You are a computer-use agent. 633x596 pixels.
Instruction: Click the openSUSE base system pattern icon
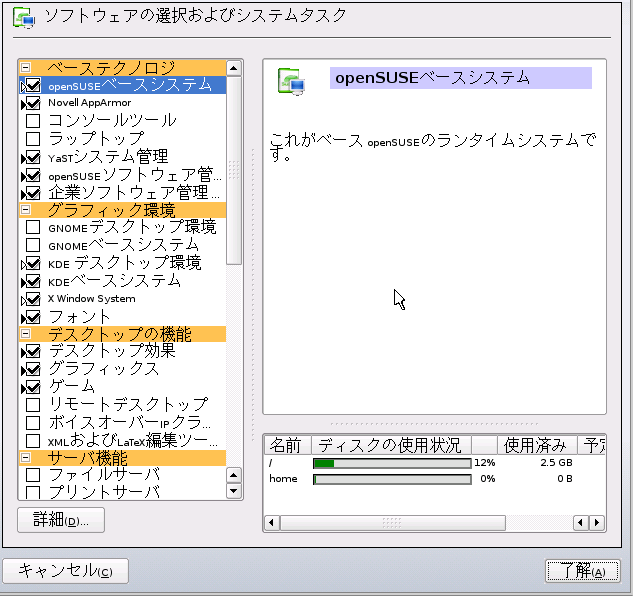[291, 82]
